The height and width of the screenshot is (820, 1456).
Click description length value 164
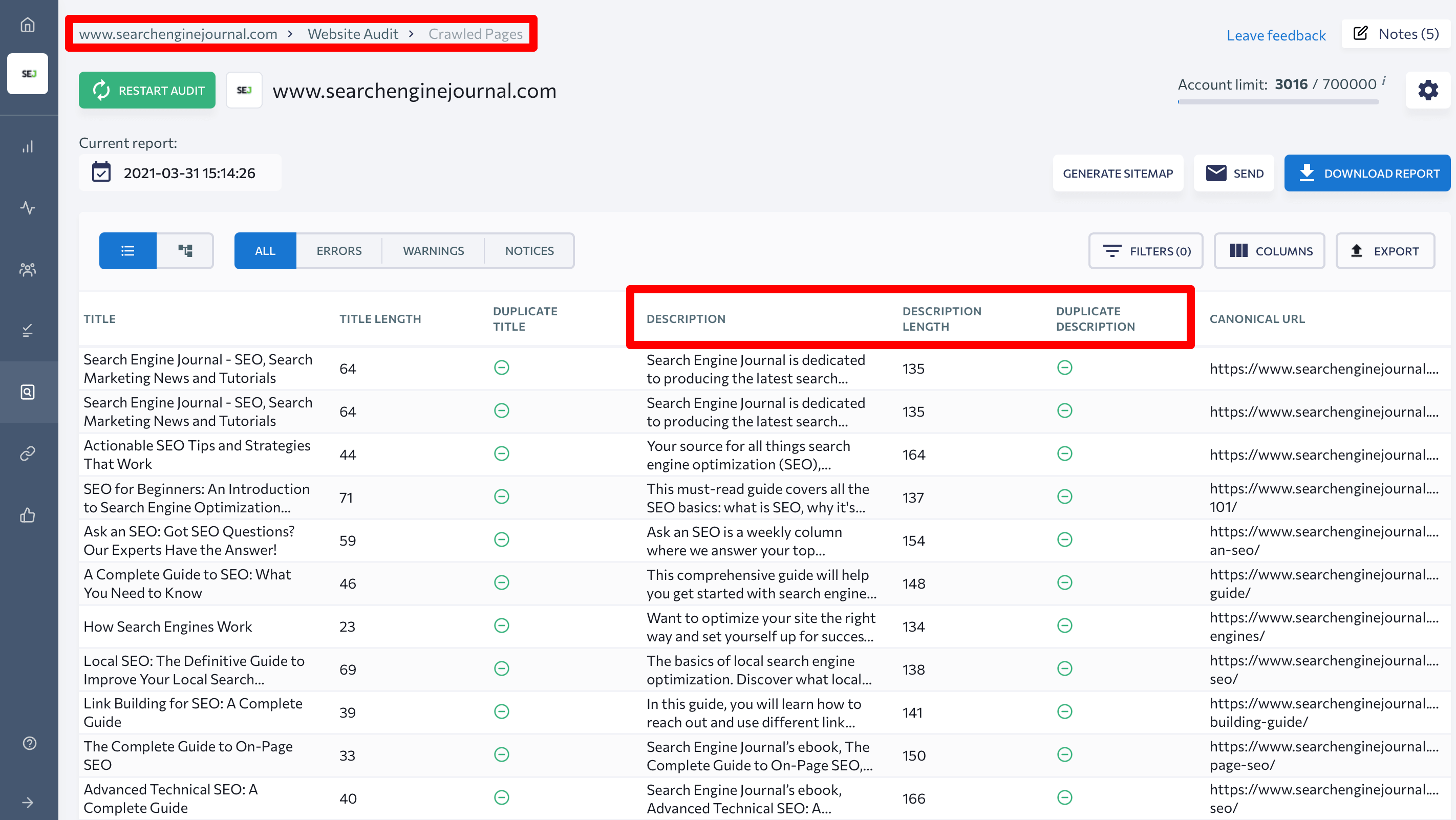pos(913,455)
